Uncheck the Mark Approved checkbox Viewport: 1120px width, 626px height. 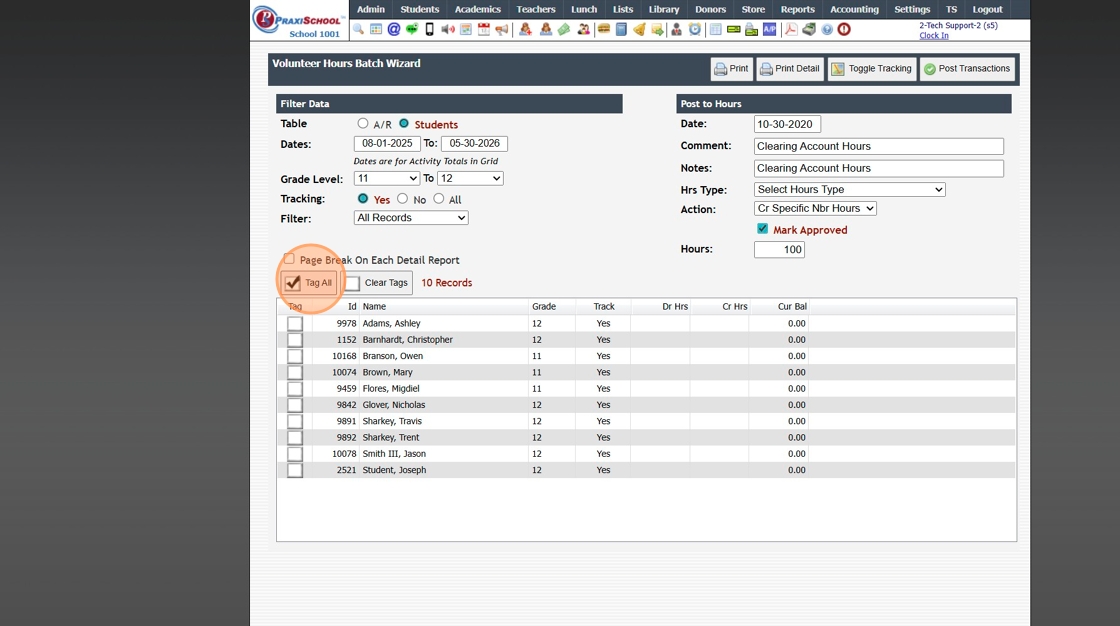coord(762,229)
